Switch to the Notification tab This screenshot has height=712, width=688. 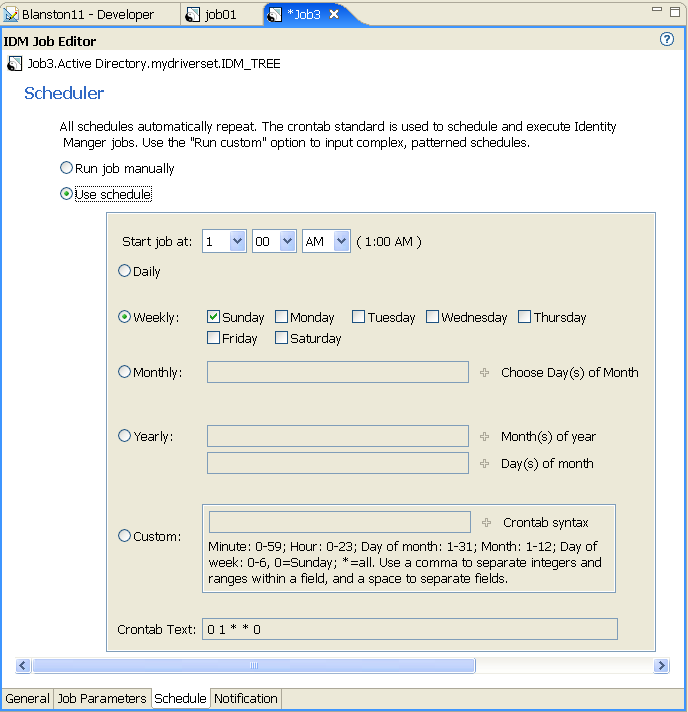(x=246, y=698)
